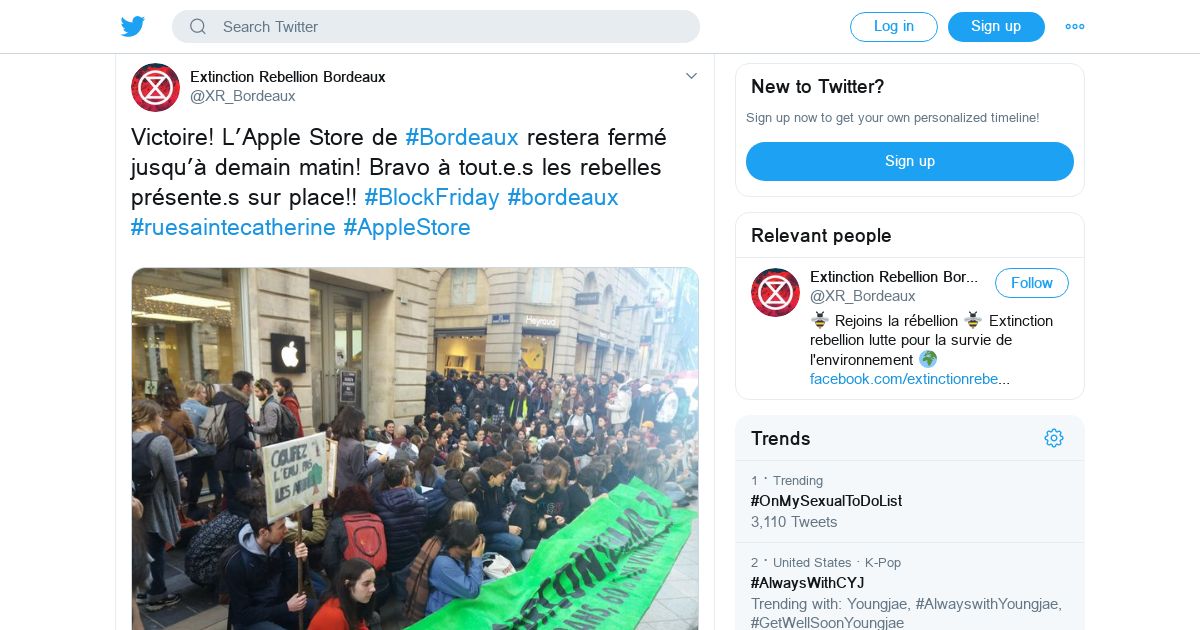Image resolution: width=1200 pixels, height=630 pixels.
Task: Open the Trends settings gear
Action: (x=1053, y=438)
